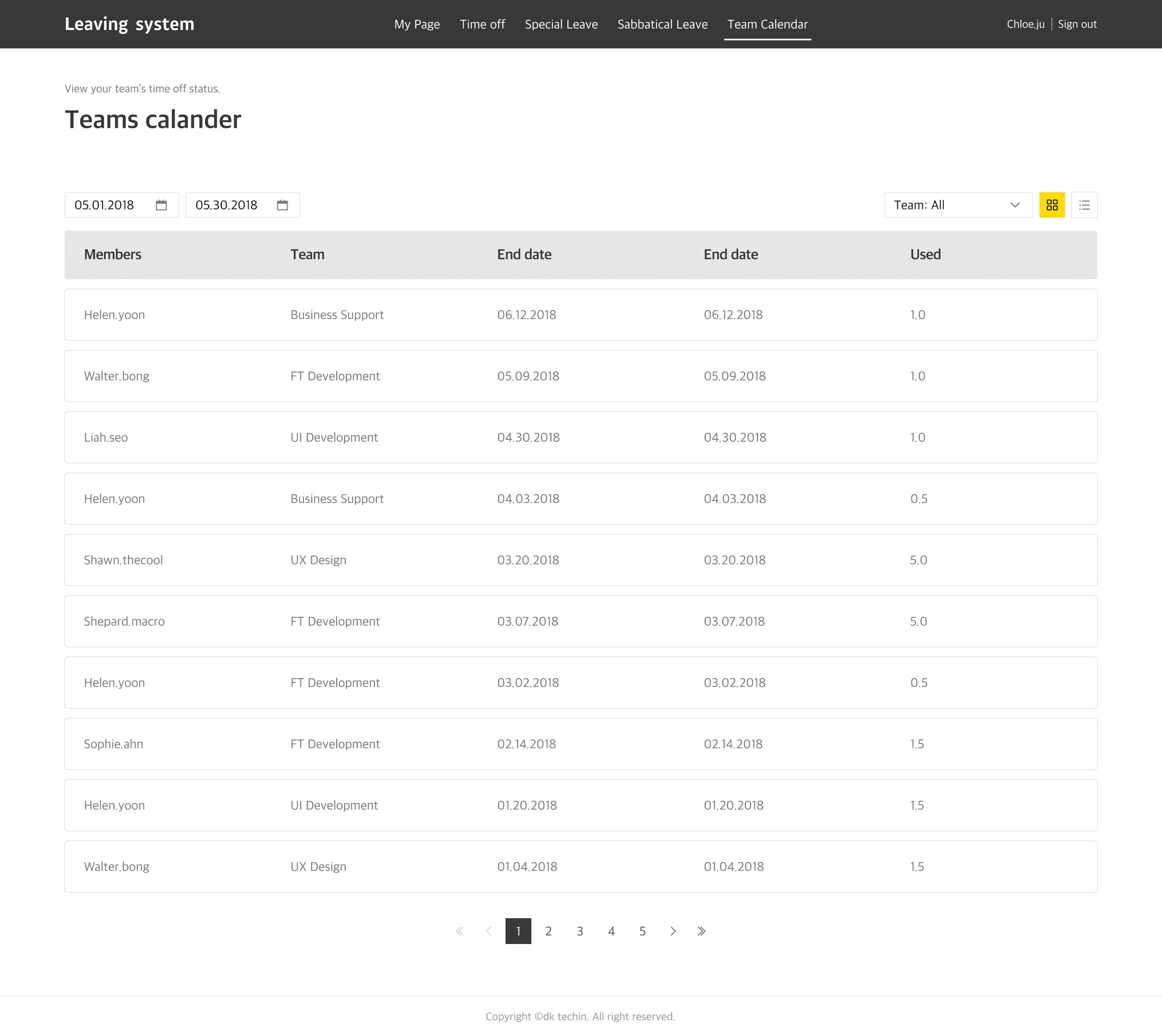Viewport: 1162px width, 1036px height.
Task: Jump to last page of results
Action: (x=701, y=931)
